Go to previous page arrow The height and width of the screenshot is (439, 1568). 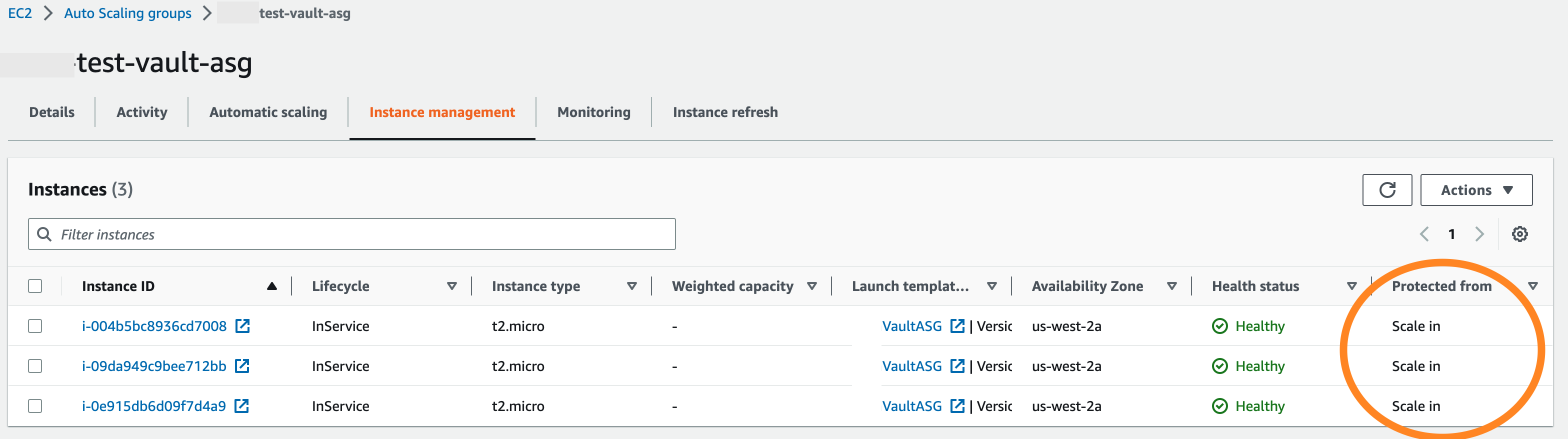[x=1424, y=234]
